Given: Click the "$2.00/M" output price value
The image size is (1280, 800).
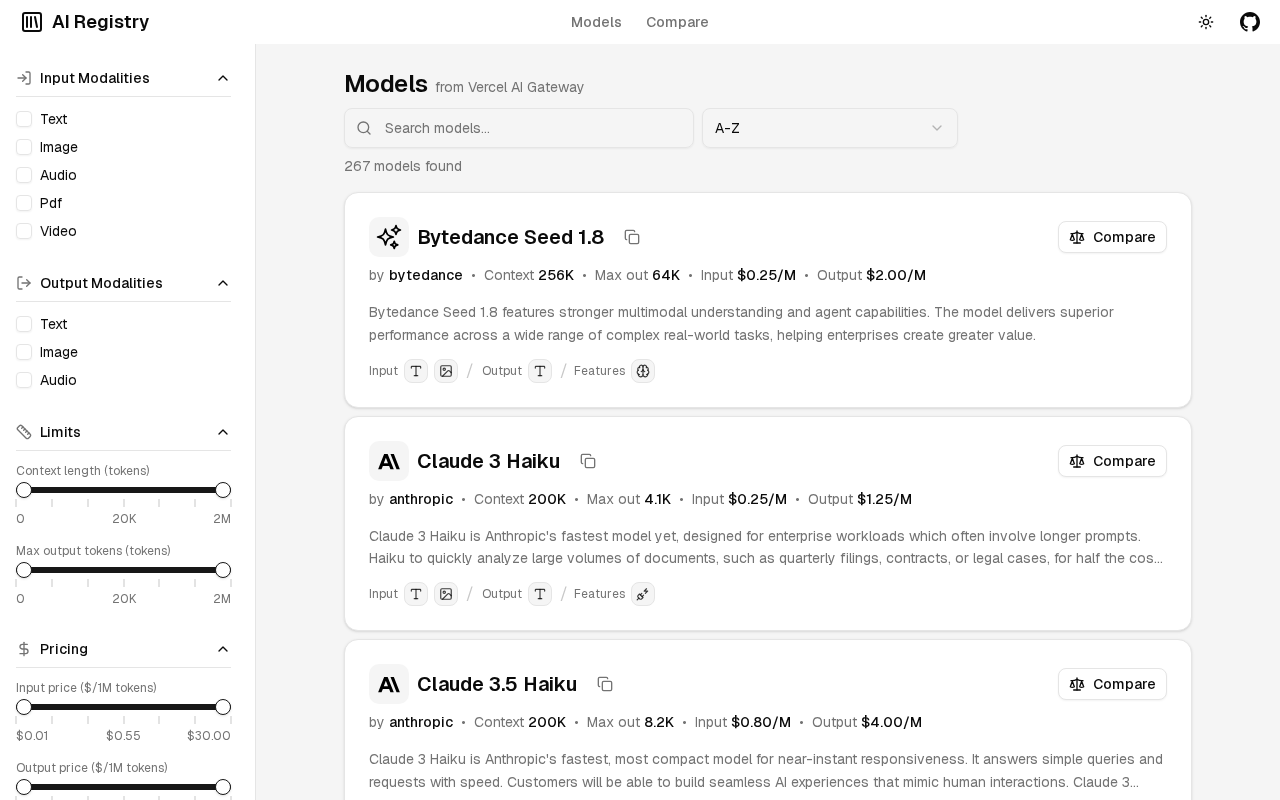Looking at the screenshot, I should pyautogui.click(x=896, y=275).
